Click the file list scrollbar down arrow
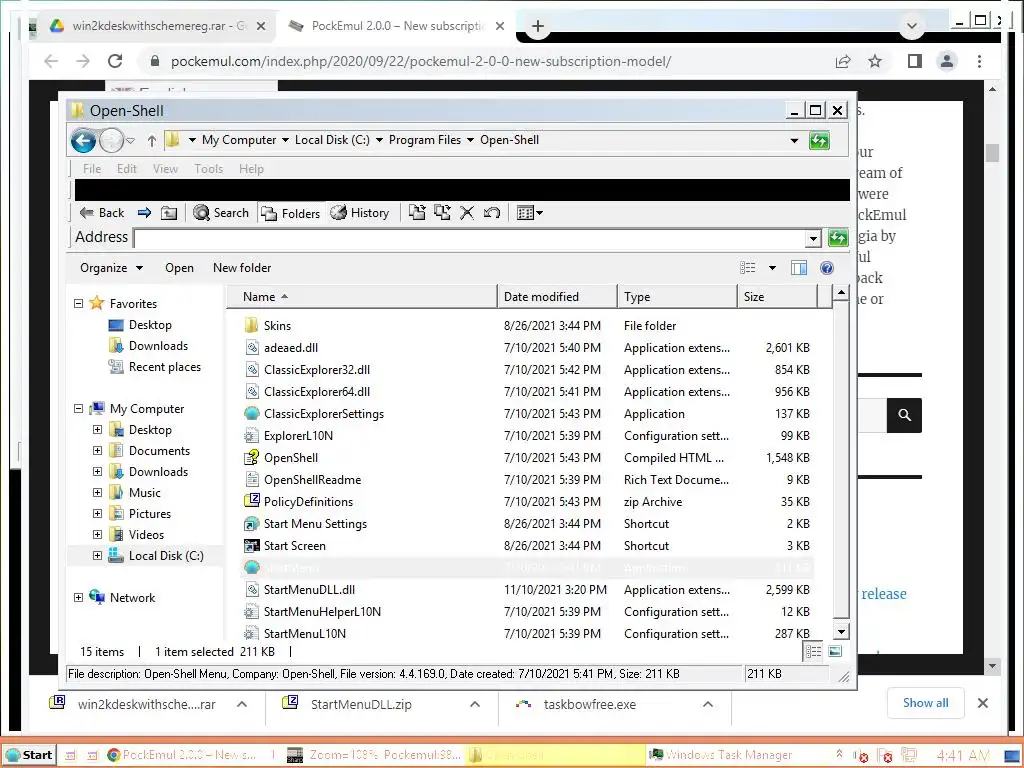 [x=841, y=632]
